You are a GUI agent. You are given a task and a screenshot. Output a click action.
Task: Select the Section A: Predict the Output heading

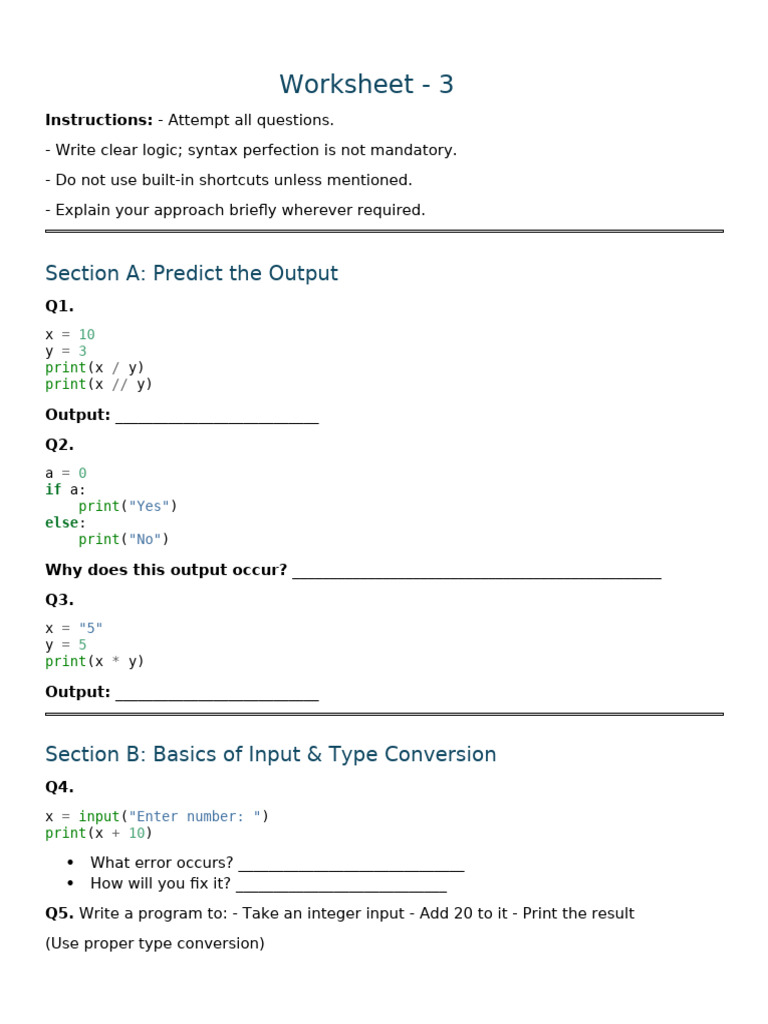(191, 273)
